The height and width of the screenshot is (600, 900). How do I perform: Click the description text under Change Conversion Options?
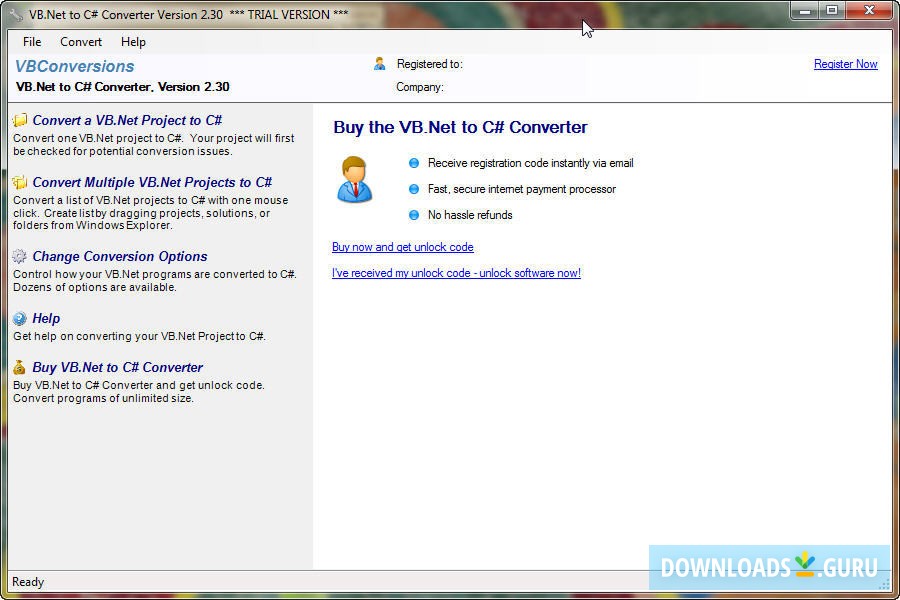154,281
